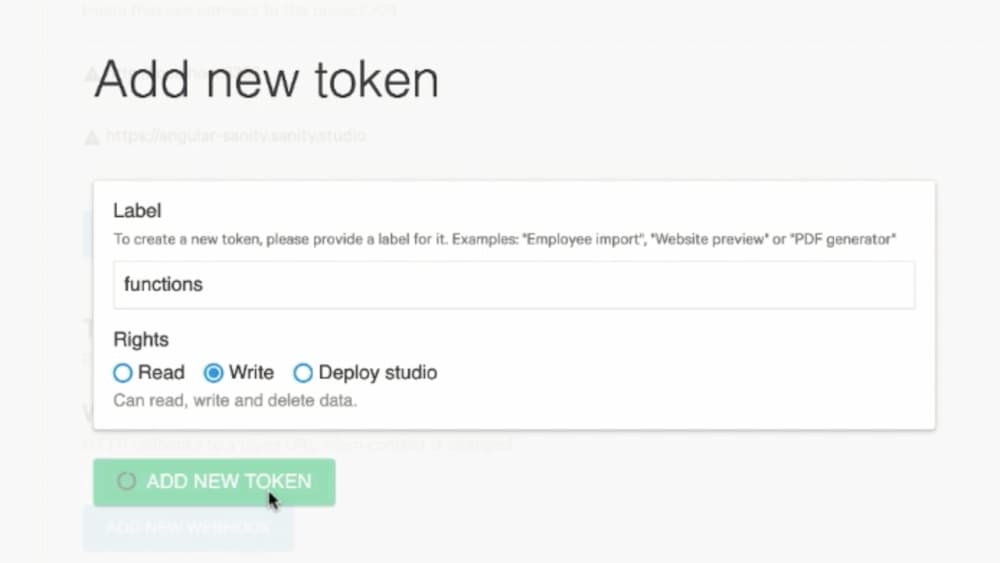Click the word "functions" in the text field
Viewport: 1000px width, 563px height.
pyautogui.click(x=163, y=285)
